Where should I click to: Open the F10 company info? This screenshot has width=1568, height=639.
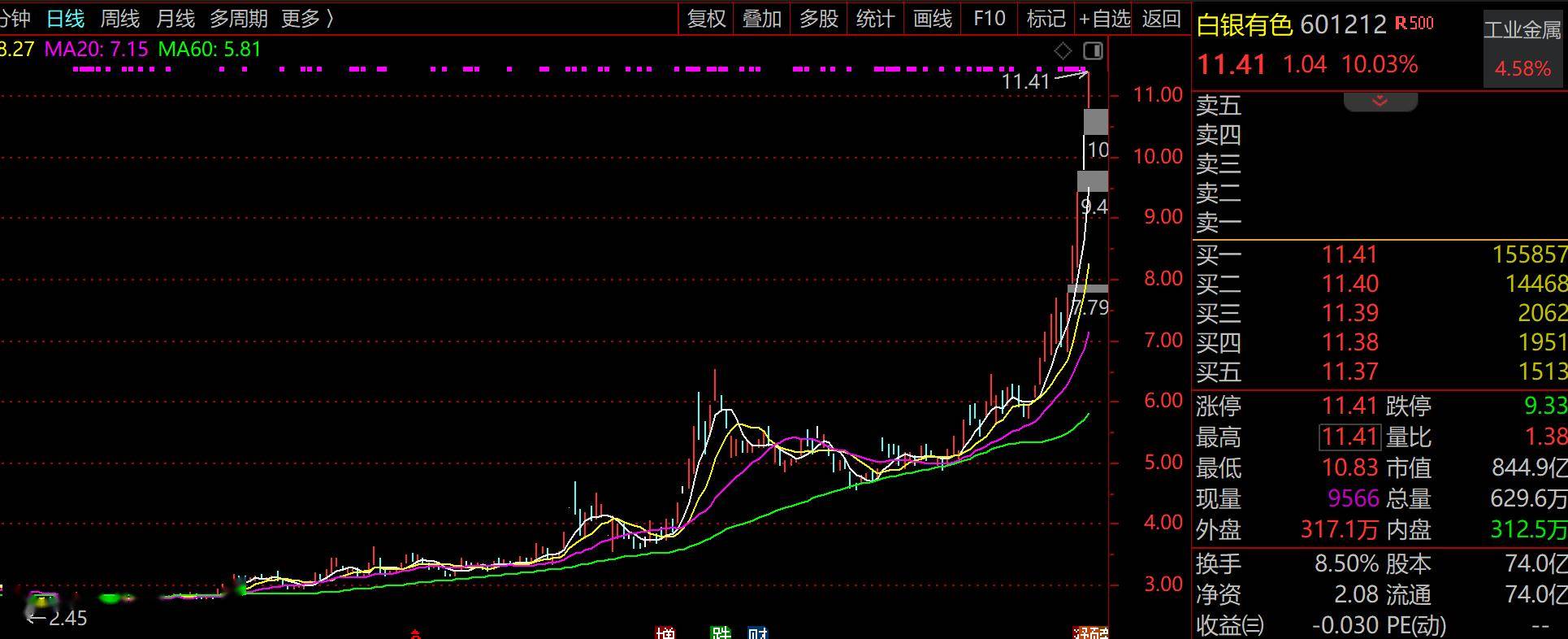coord(989,19)
